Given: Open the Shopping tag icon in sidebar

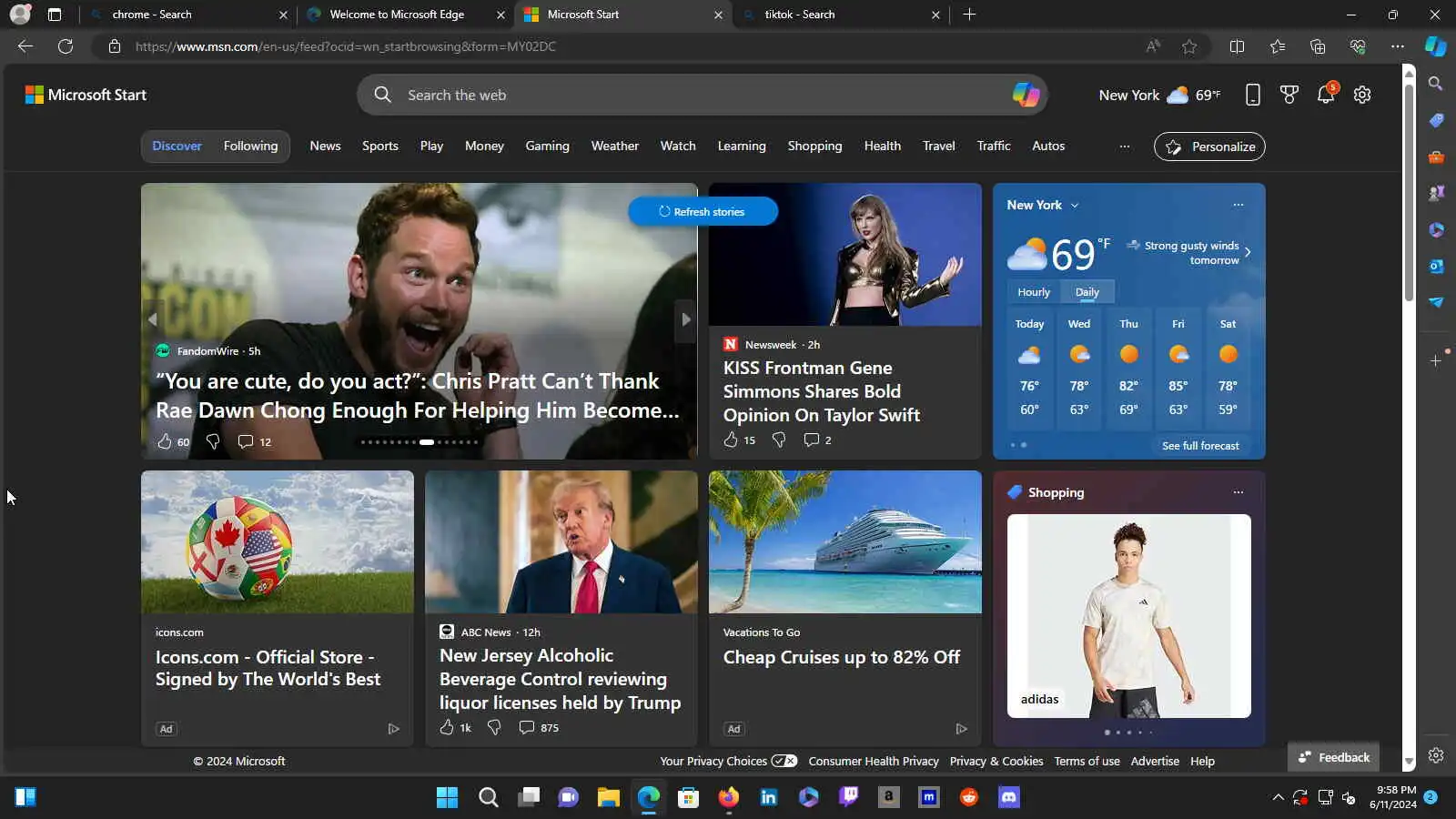Looking at the screenshot, I should [x=1436, y=120].
